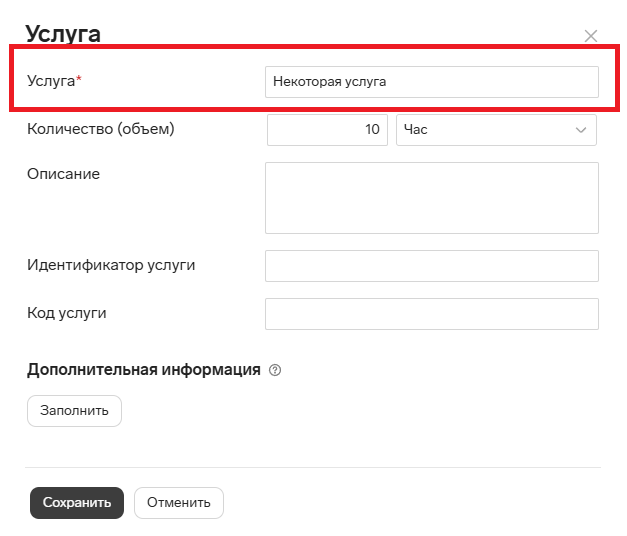
Task: Click the Идентификатор услуги label
Action: click(x=111, y=265)
